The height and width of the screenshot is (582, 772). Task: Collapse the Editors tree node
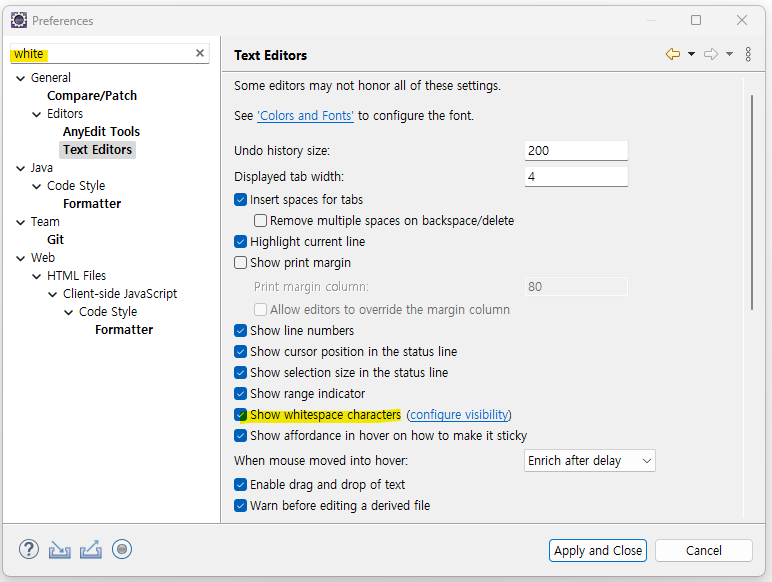pyautogui.click(x=36, y=114)
